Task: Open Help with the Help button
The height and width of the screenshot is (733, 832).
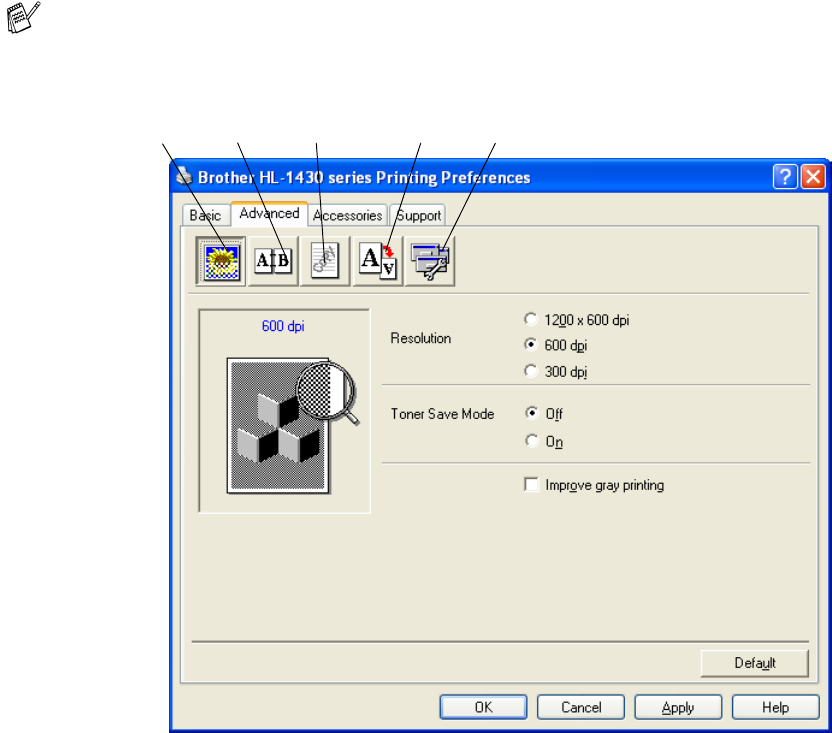Action: (776, 707)
